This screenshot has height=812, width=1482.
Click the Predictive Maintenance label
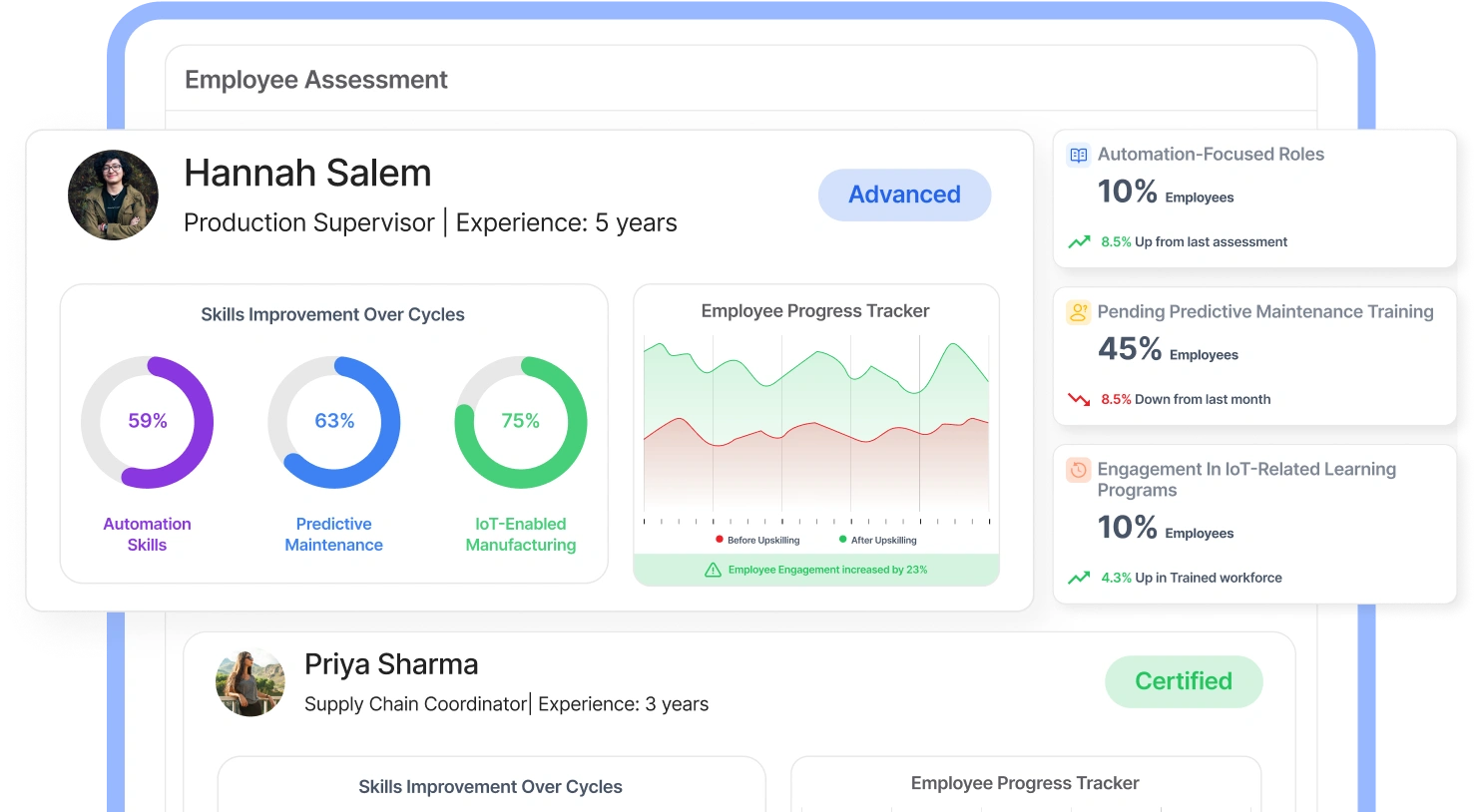(x=334, y=535)
